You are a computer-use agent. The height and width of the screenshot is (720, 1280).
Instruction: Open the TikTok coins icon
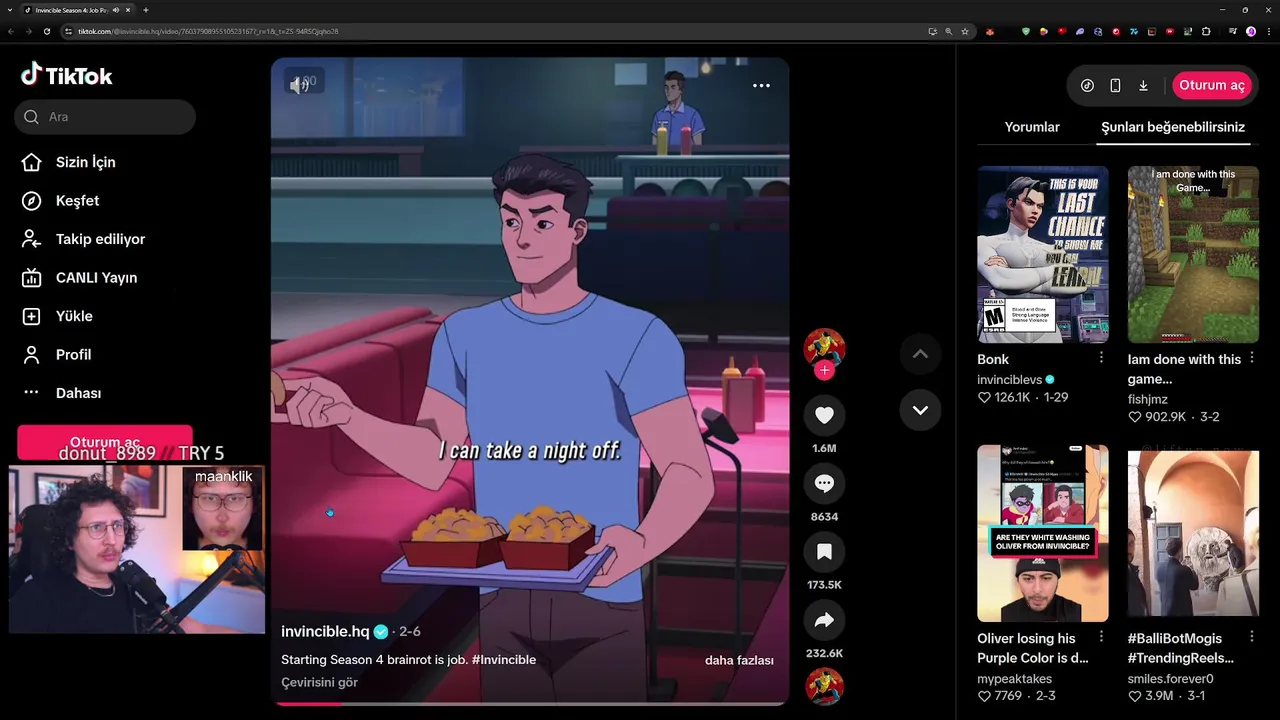click(x=1087, y=86)
